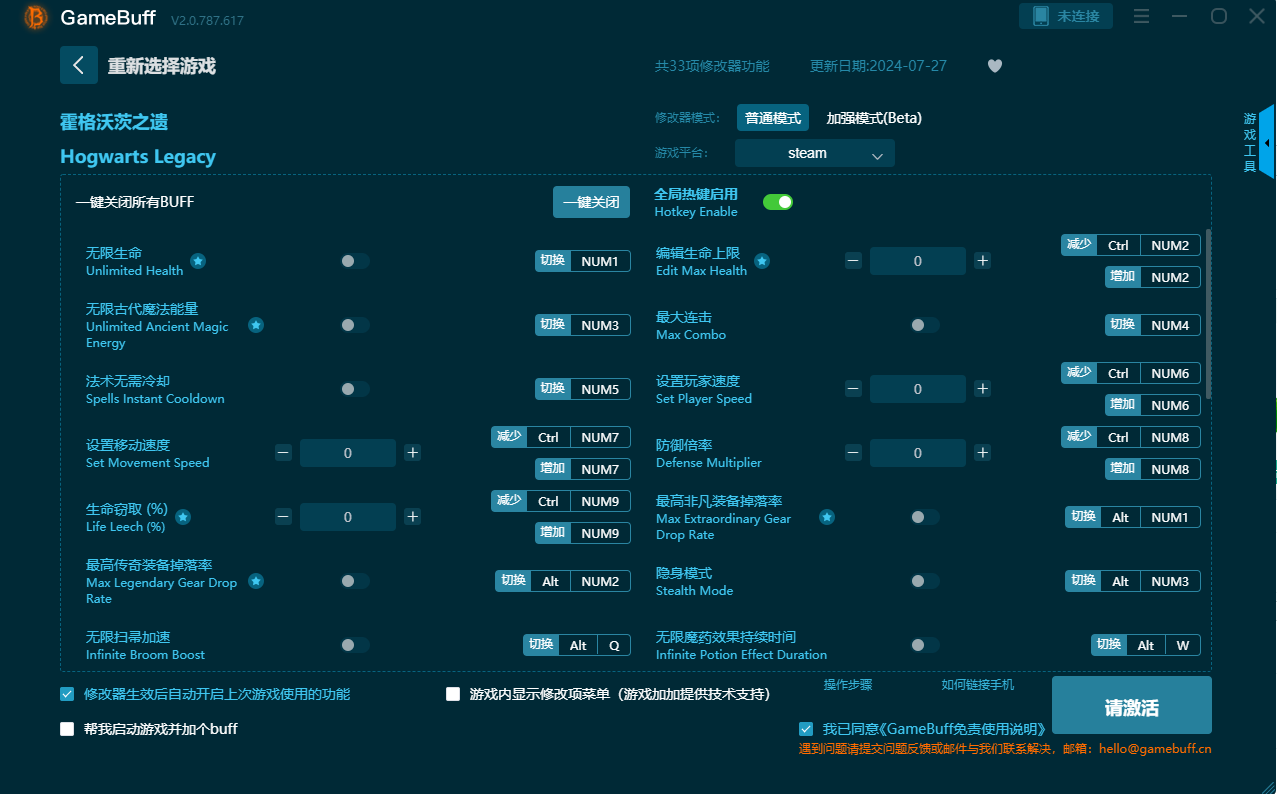Click the Set Player Speed value field

918,389
